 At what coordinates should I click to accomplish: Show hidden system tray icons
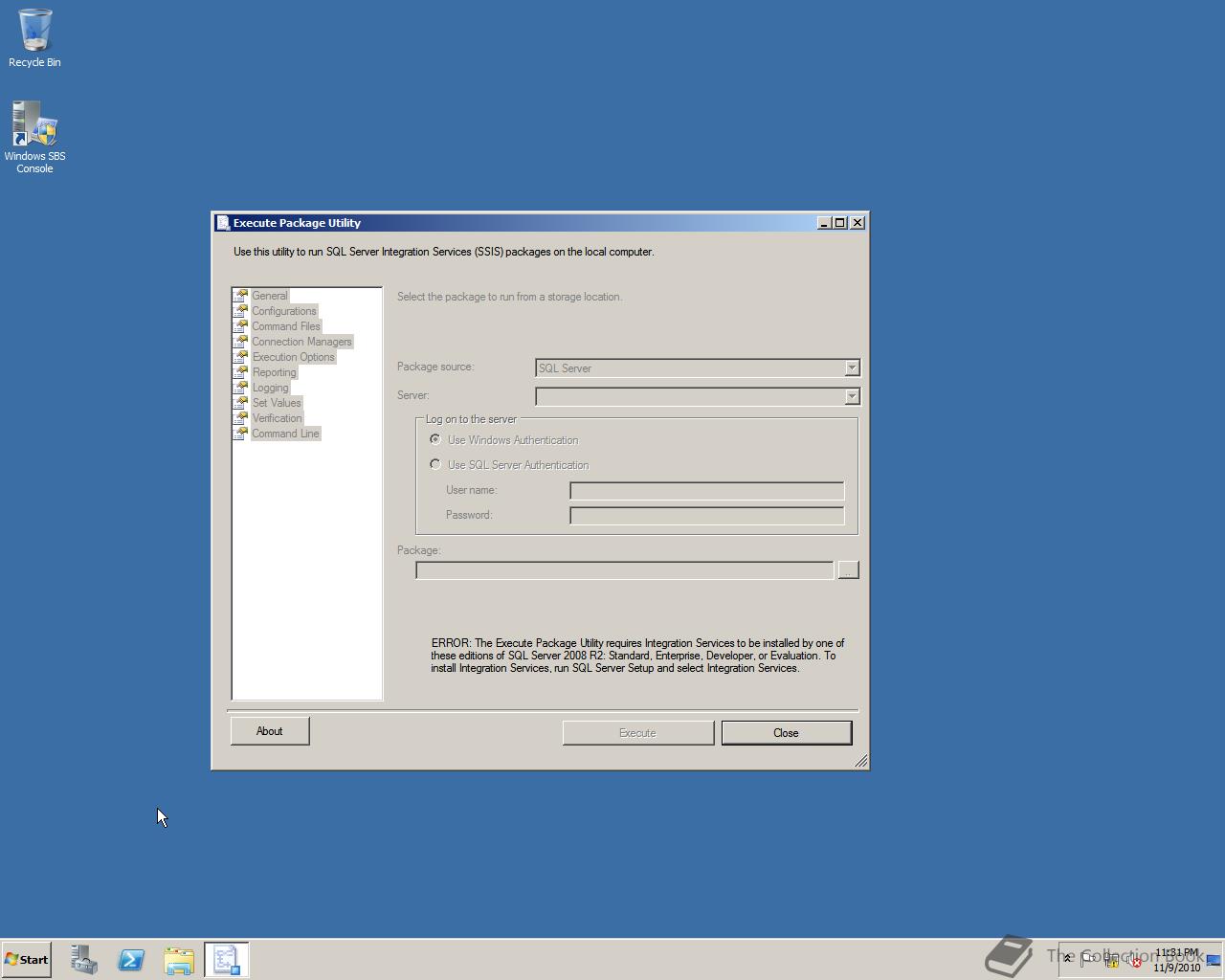(x=1068, y=959)
